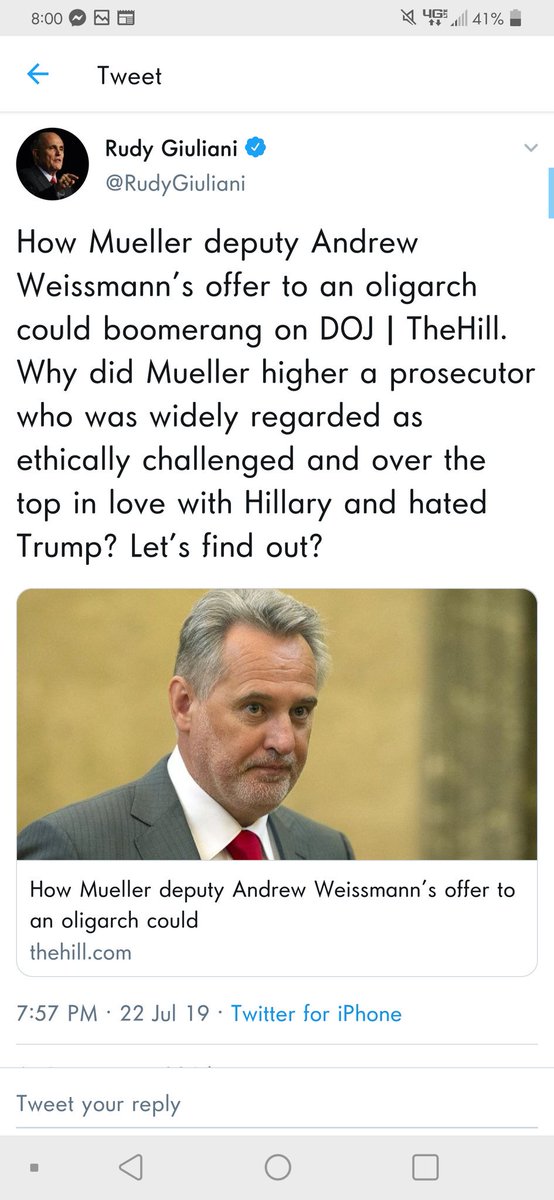
Task: Tap the 7:57 PM 22 Jul 19 timestamp
Action: pos(113,1013)
